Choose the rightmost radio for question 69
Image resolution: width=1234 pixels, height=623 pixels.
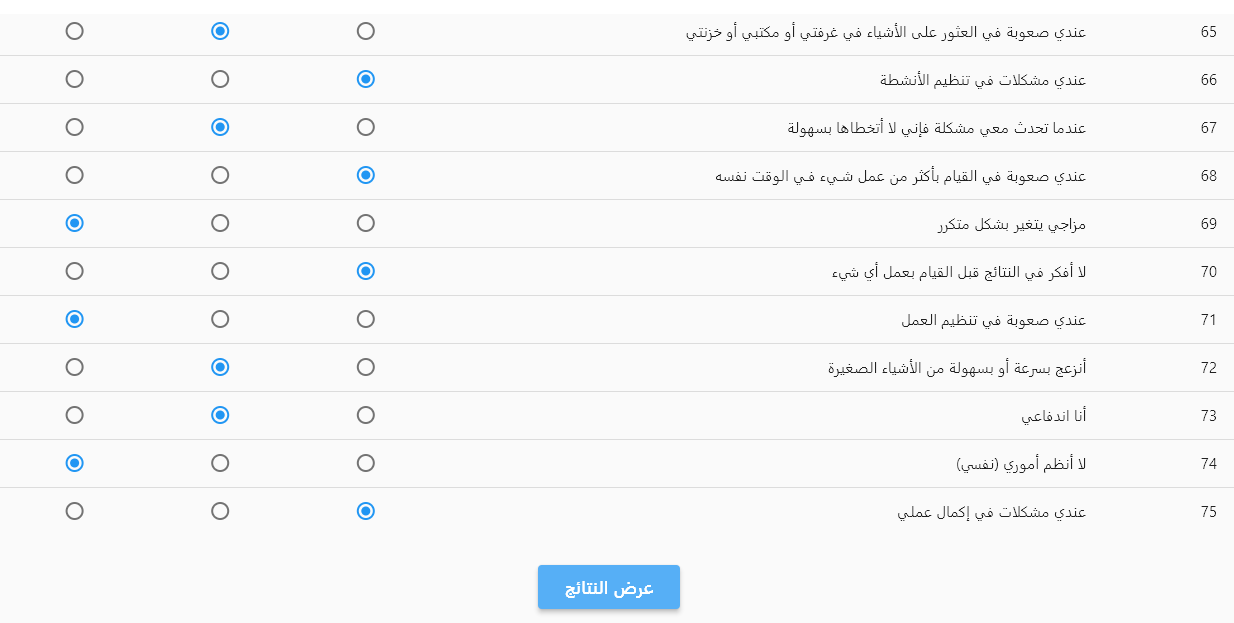[366, 223]
